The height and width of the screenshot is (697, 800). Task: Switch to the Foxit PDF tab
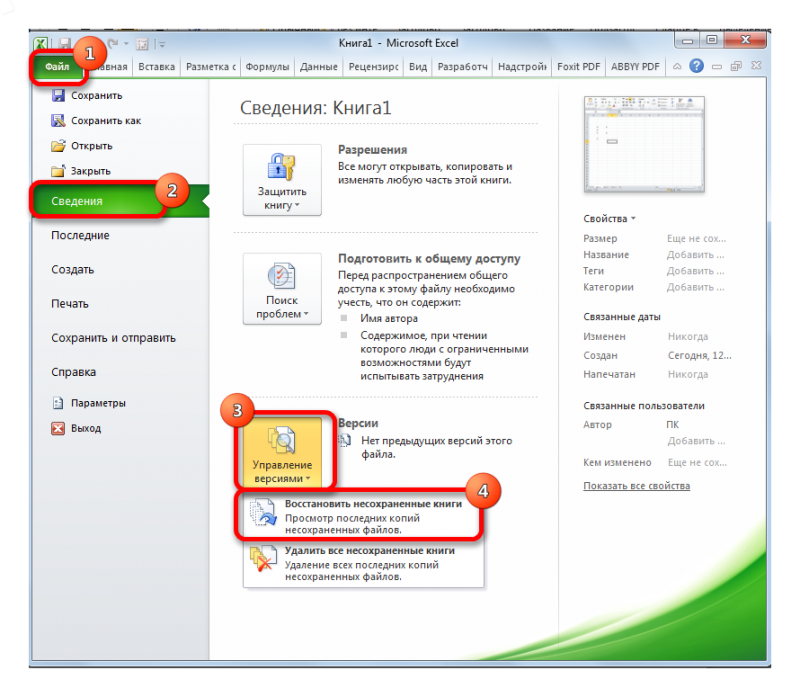579,67
